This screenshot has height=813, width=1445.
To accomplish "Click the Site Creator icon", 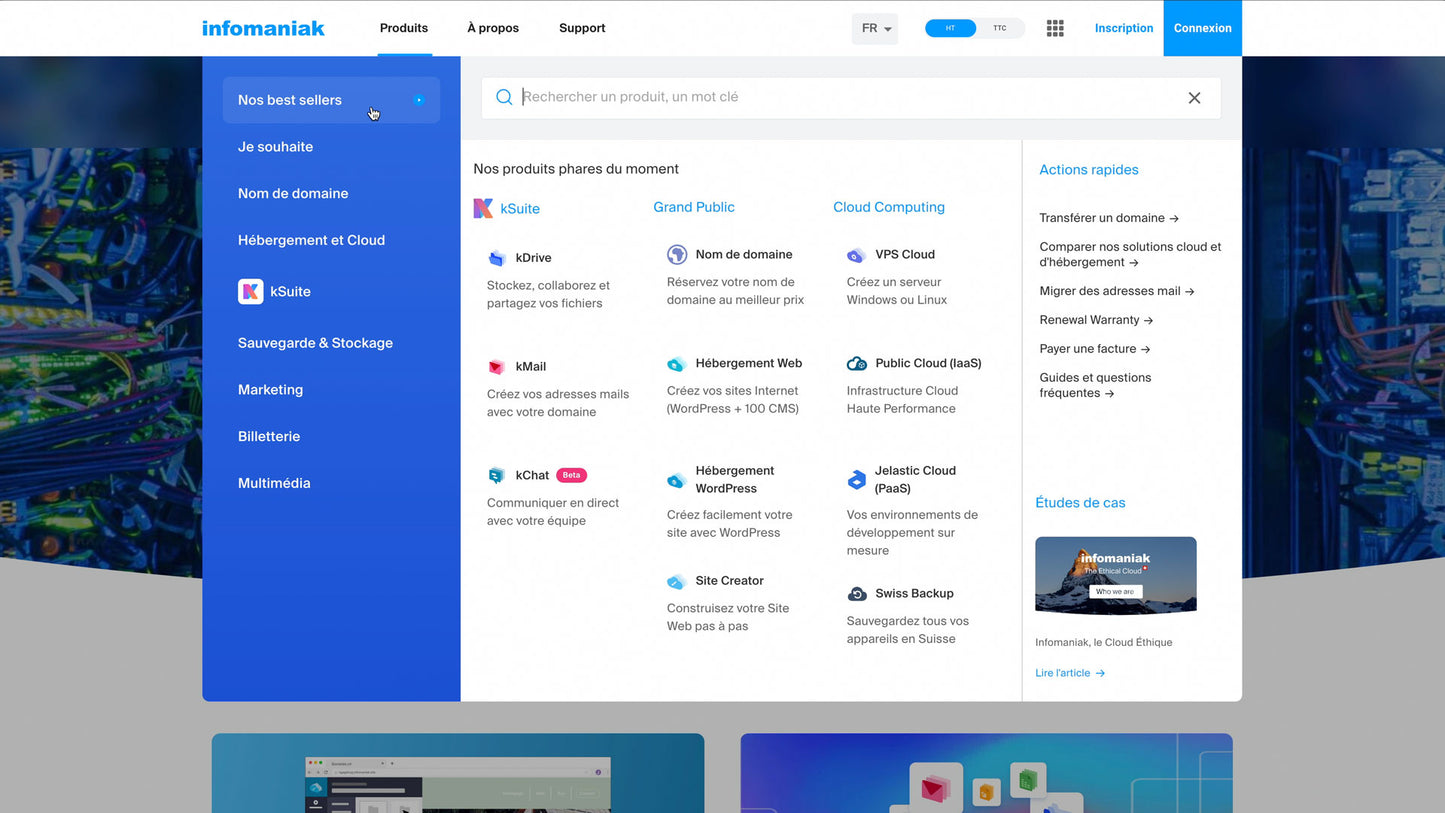I will (677, 581).
